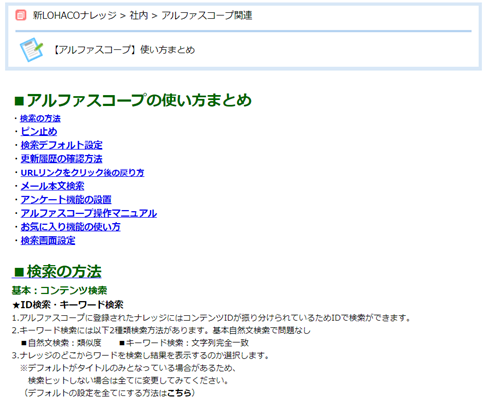Go to the アンケート機能の設置 link
This screenshot has width=486, height=399.
coord(66,200)
